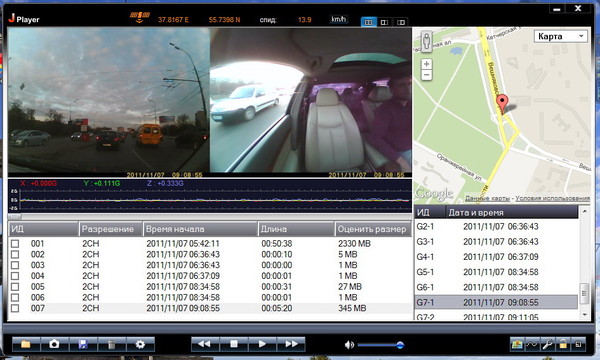Tick checkbox for recording 007
This screenshot has height=360, width=600.
point(15,308)
